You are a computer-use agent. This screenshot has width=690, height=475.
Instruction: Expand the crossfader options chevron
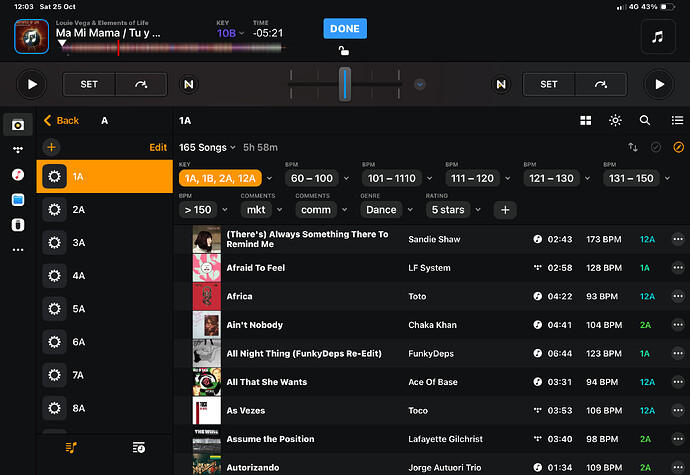click(x=419, y=84)
